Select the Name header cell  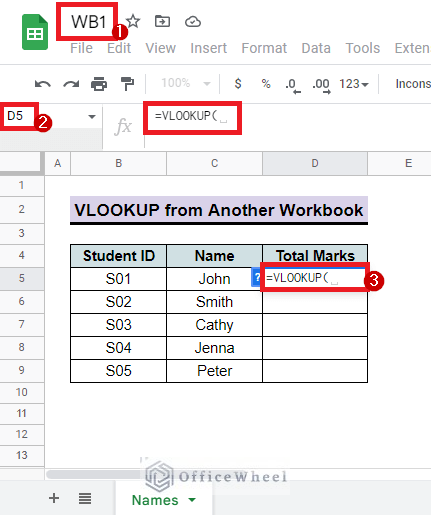click(214, 256)
